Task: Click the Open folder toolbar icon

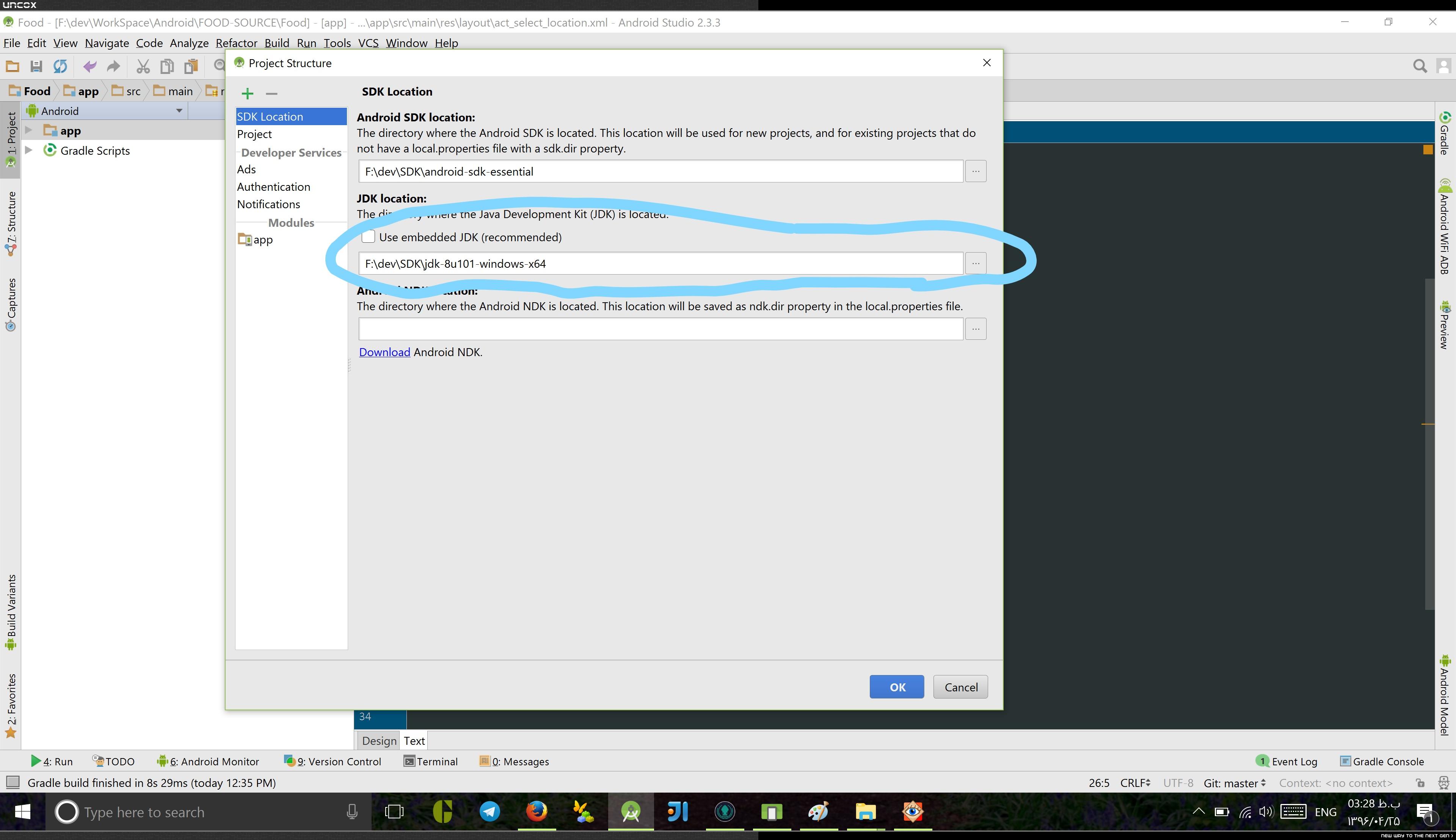Action: [x=12, y=66]
